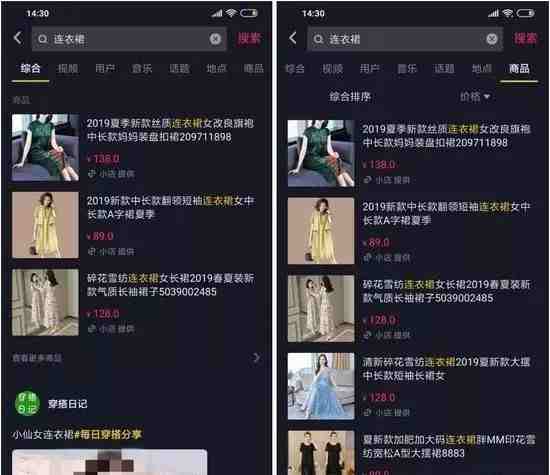Image resolution: width=550 pixels, height=475 pixels.
Task: Switch to the 商品 tab on the left screen
Action: point(254,68)
